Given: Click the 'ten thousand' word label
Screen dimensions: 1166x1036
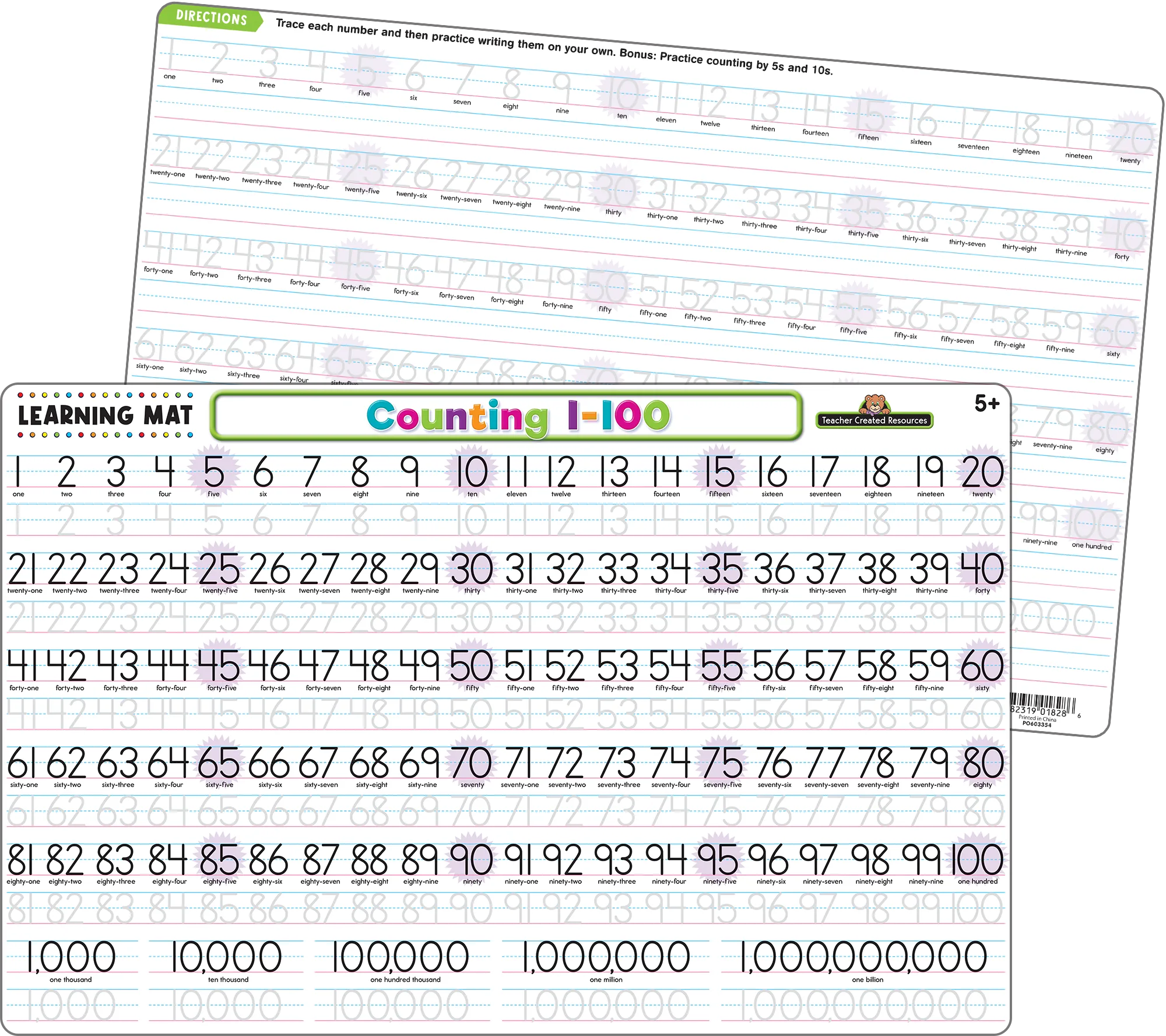Looking at the screenshot, I should [x=228, y=979].
